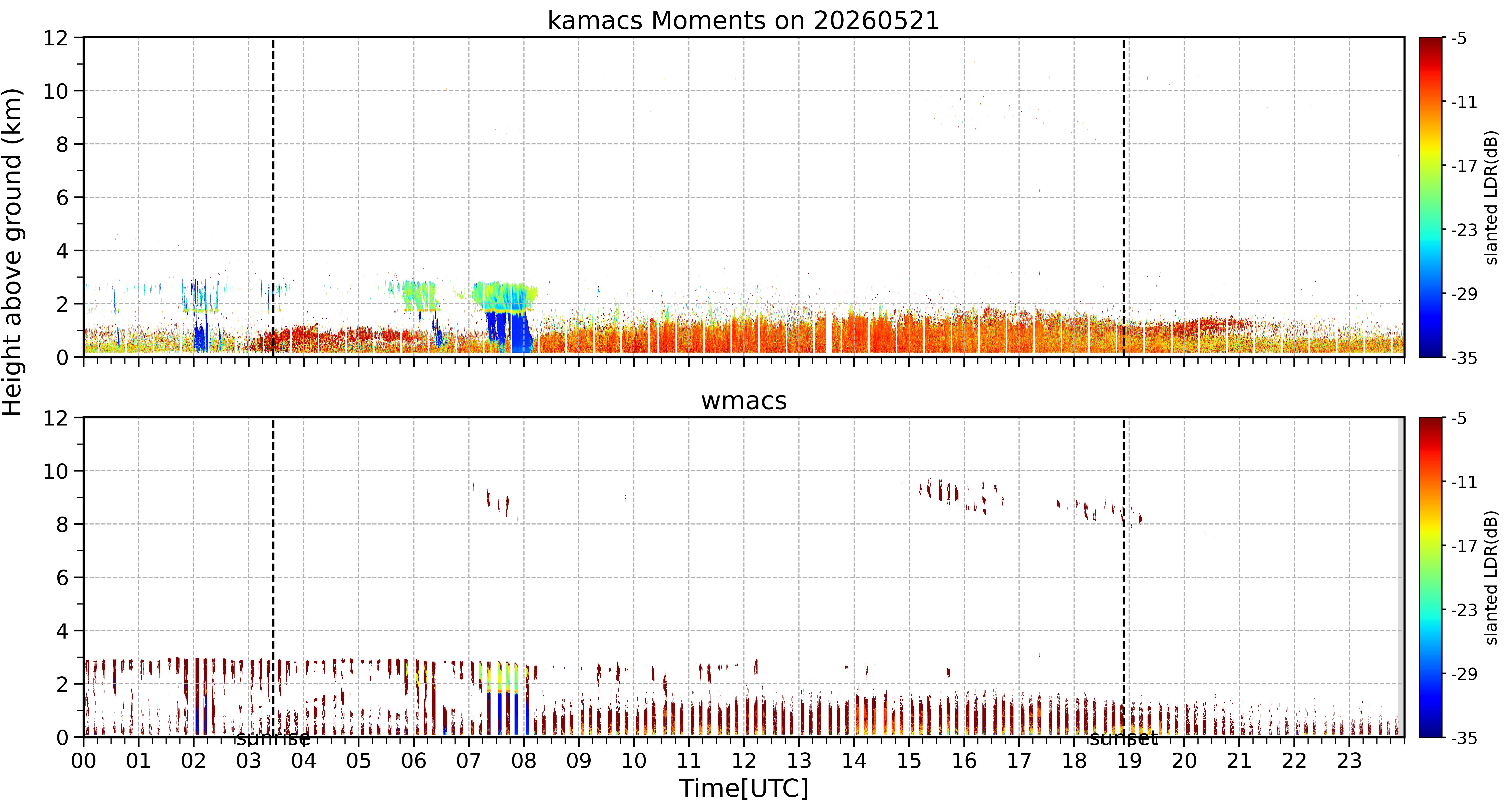The image size is (1510, 812).
Task: Click the "00" time tick label
Action: (x=84, y=761)
